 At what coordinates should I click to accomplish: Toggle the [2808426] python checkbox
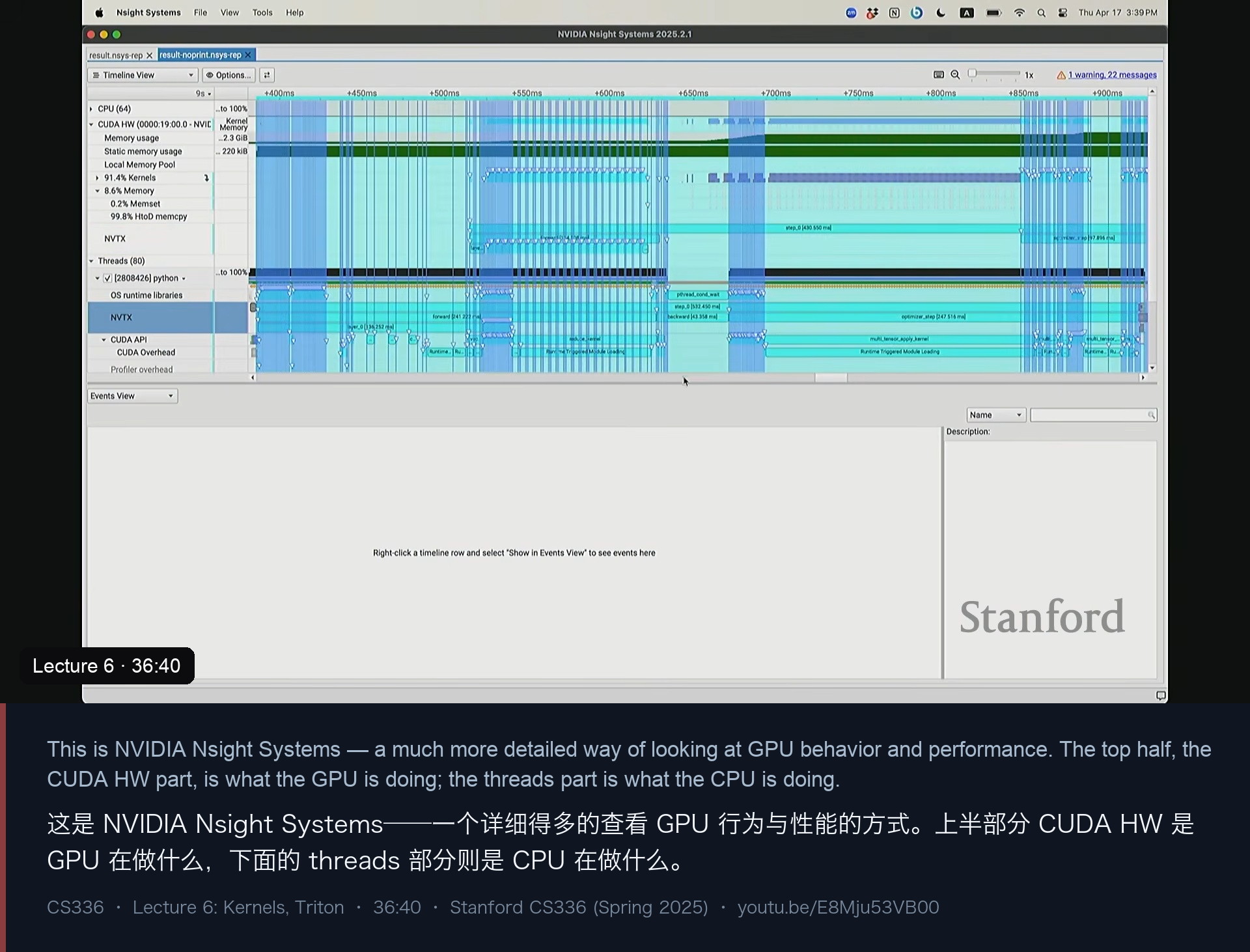(x=108, y=278)
